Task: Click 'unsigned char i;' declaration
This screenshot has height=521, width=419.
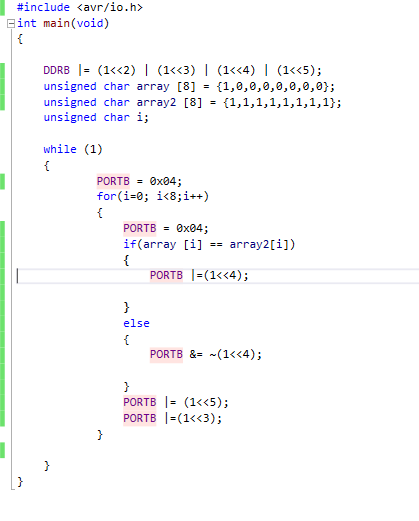Action: (x=96, y=117)
